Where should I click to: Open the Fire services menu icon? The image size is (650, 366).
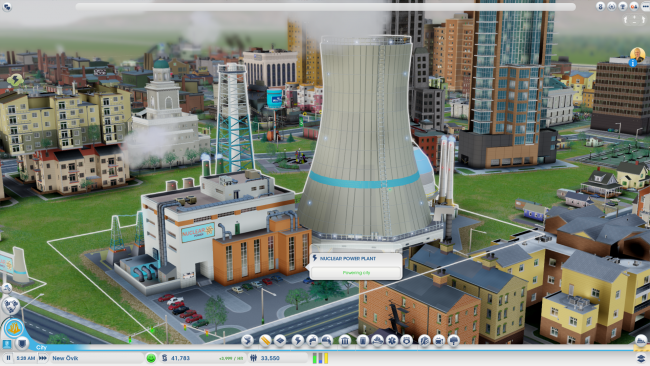click(378, 341)
